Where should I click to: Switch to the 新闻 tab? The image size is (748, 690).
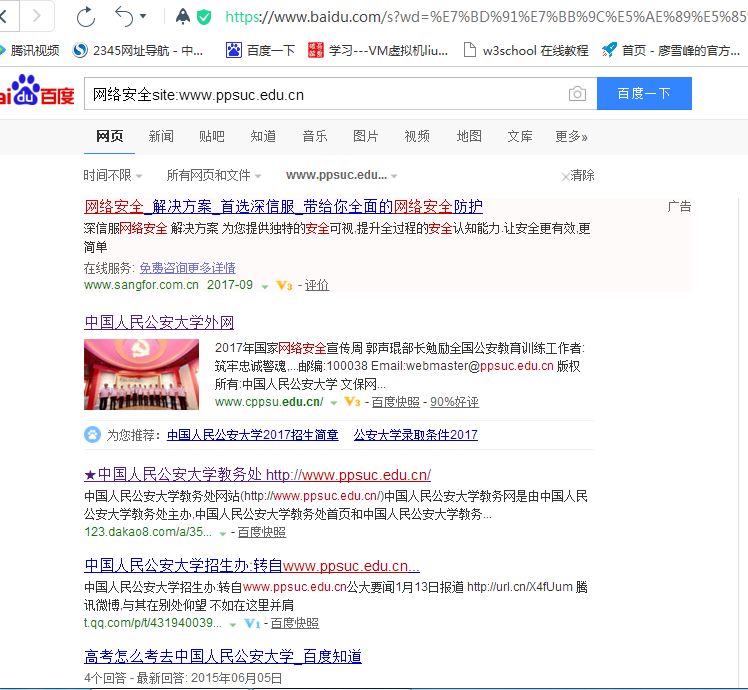point(161,136)
